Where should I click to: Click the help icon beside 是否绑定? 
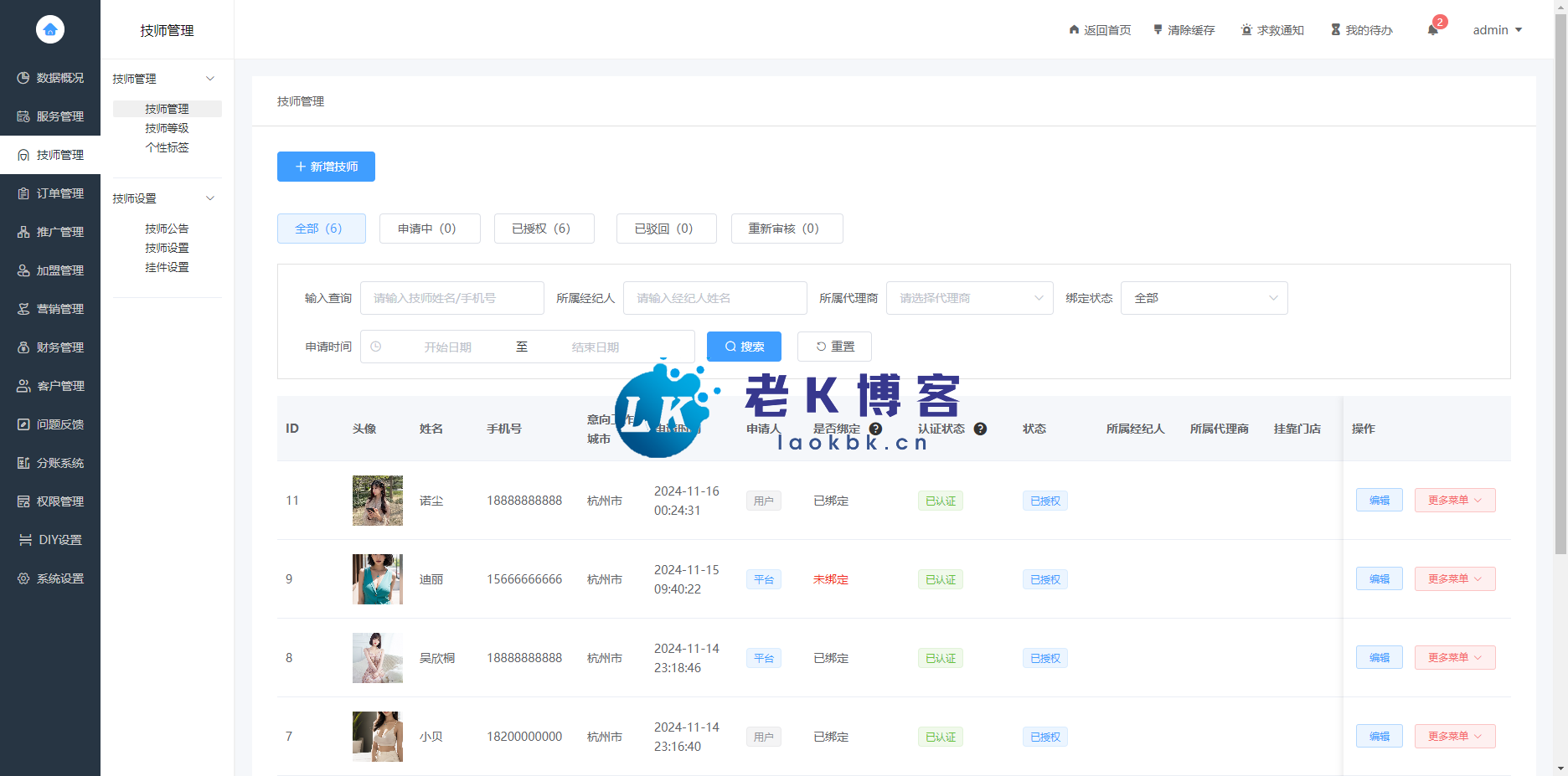(x=875, y=429)
